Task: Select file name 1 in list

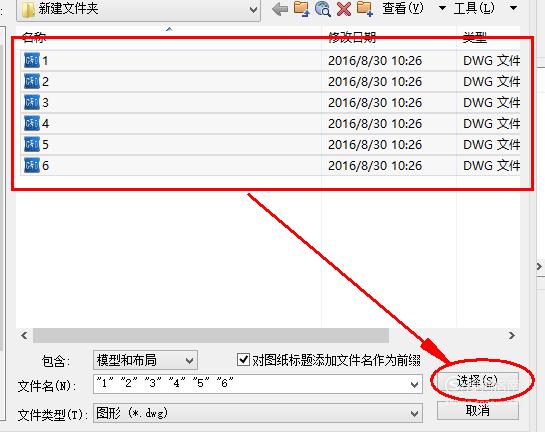Action: point(45,61)
